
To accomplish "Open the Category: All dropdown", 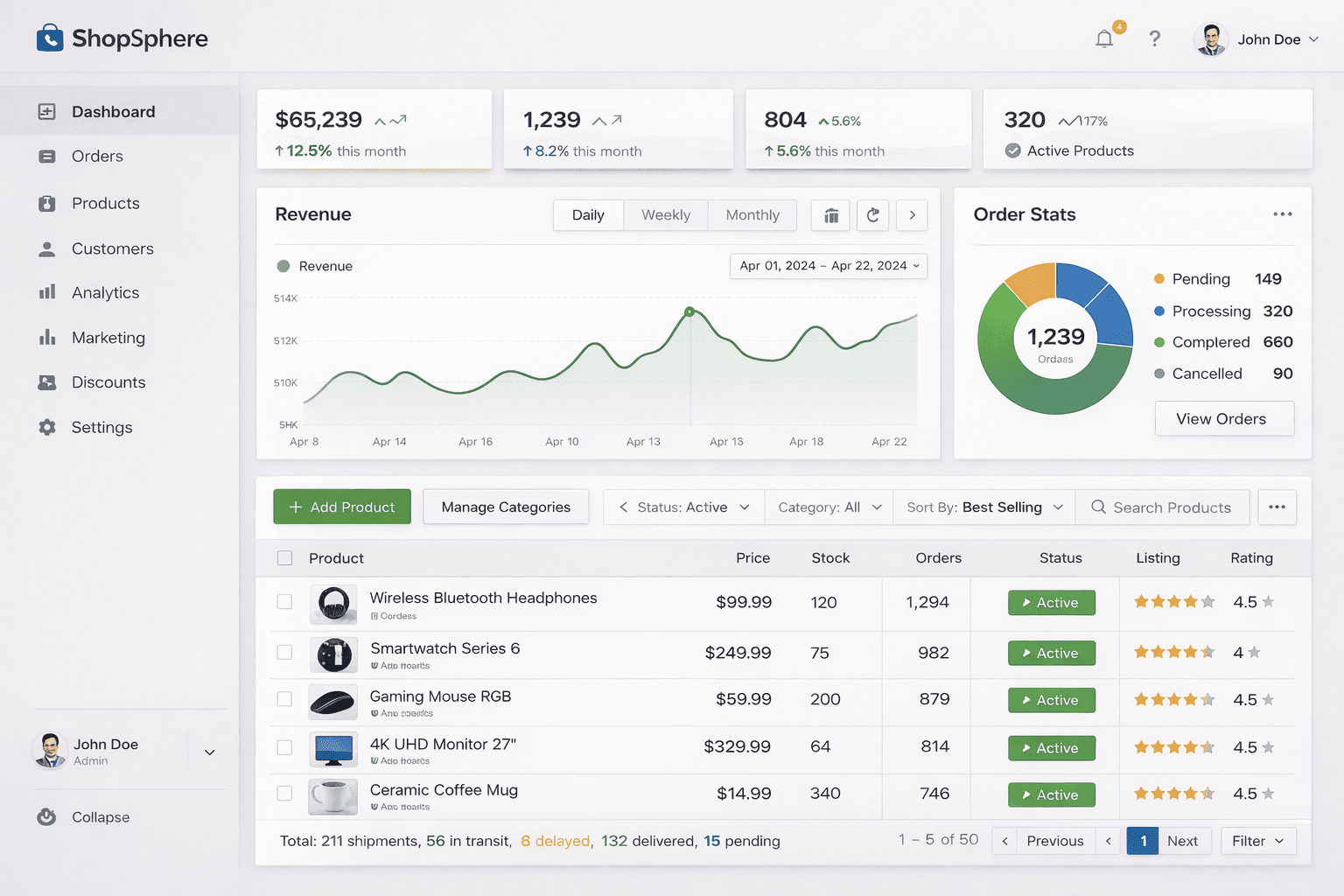I will pyautogui.click(x=829, y=507).
